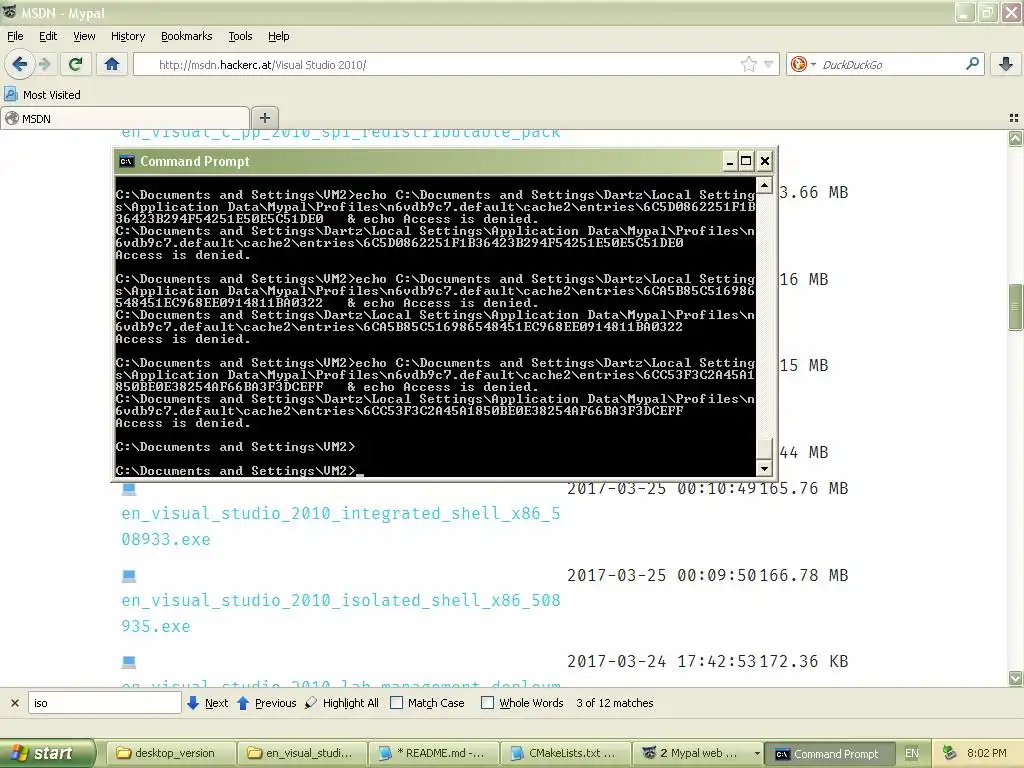Open the Windows start menu

(x=47, y=753)
